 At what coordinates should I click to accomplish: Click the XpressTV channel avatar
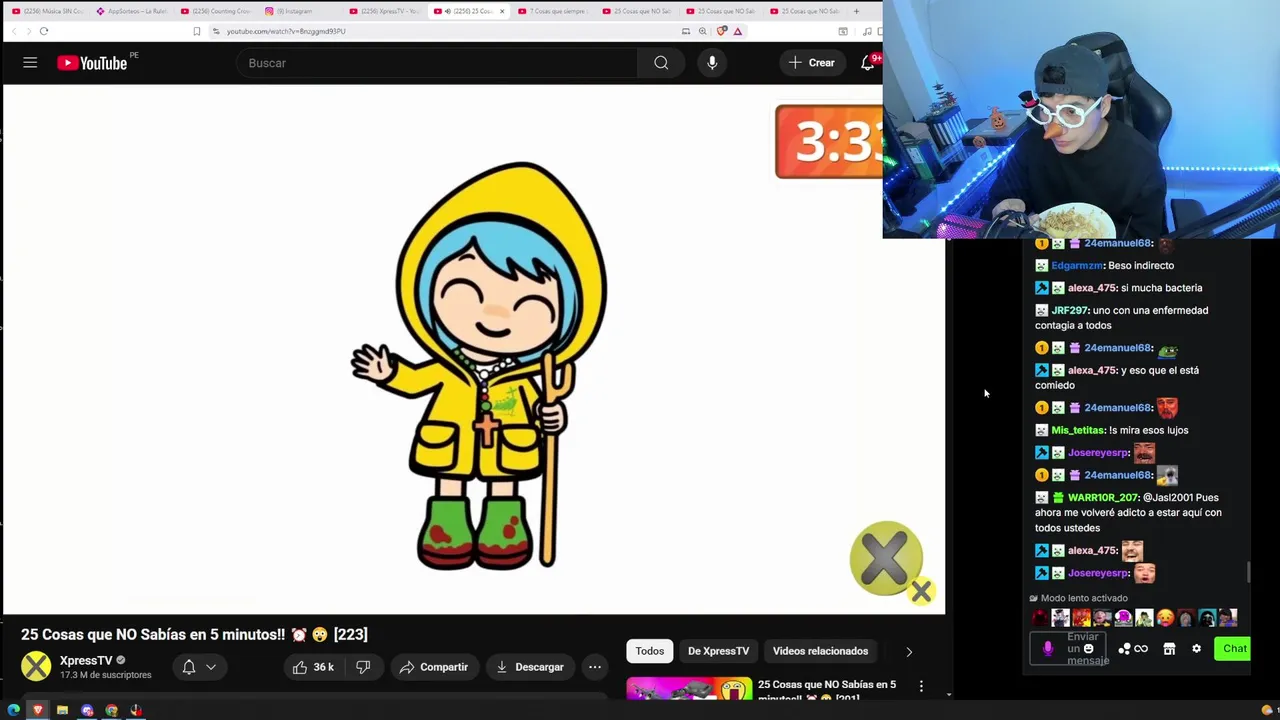(36, 666)
